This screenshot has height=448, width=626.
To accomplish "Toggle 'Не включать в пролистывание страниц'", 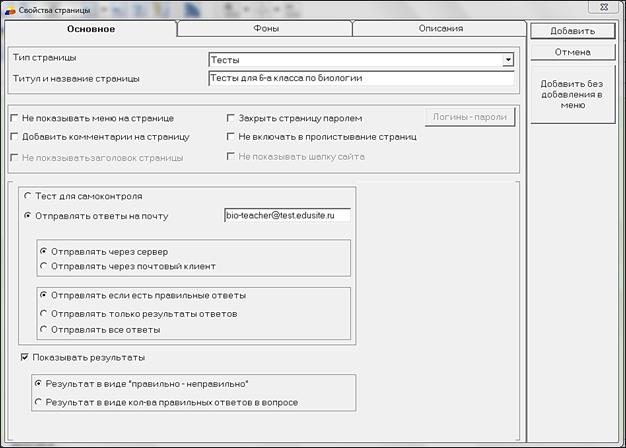I will coord(231,137).
